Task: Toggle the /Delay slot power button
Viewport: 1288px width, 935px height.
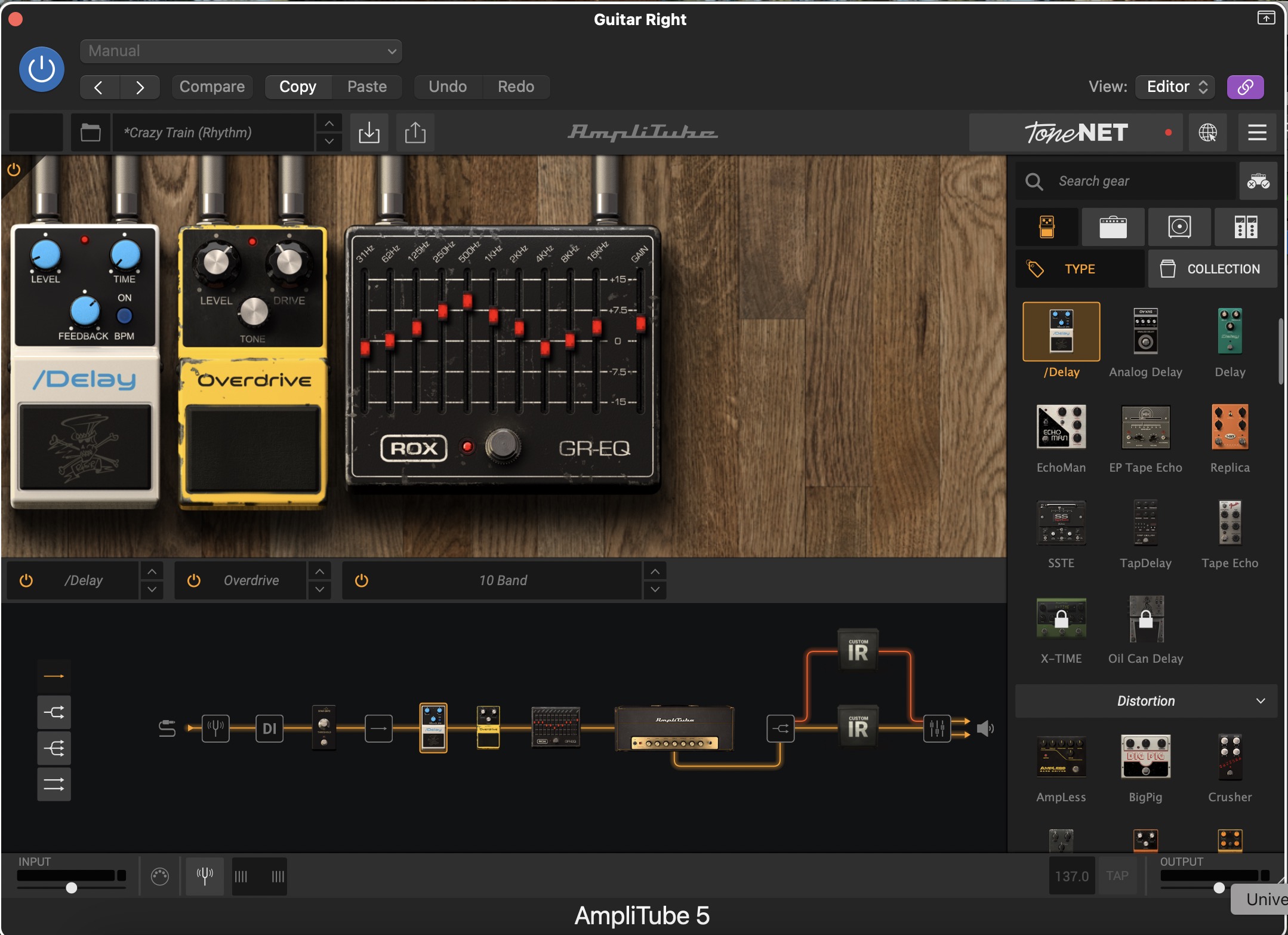Action: coord(26,580)
